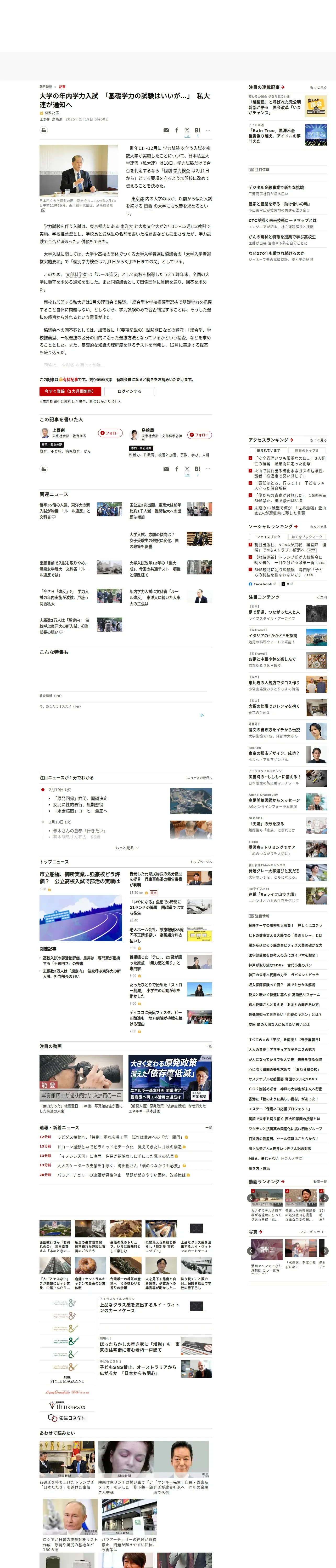The image size is (336, 1568).
Task: Open 動画一覧 link
Action: 320,1181
